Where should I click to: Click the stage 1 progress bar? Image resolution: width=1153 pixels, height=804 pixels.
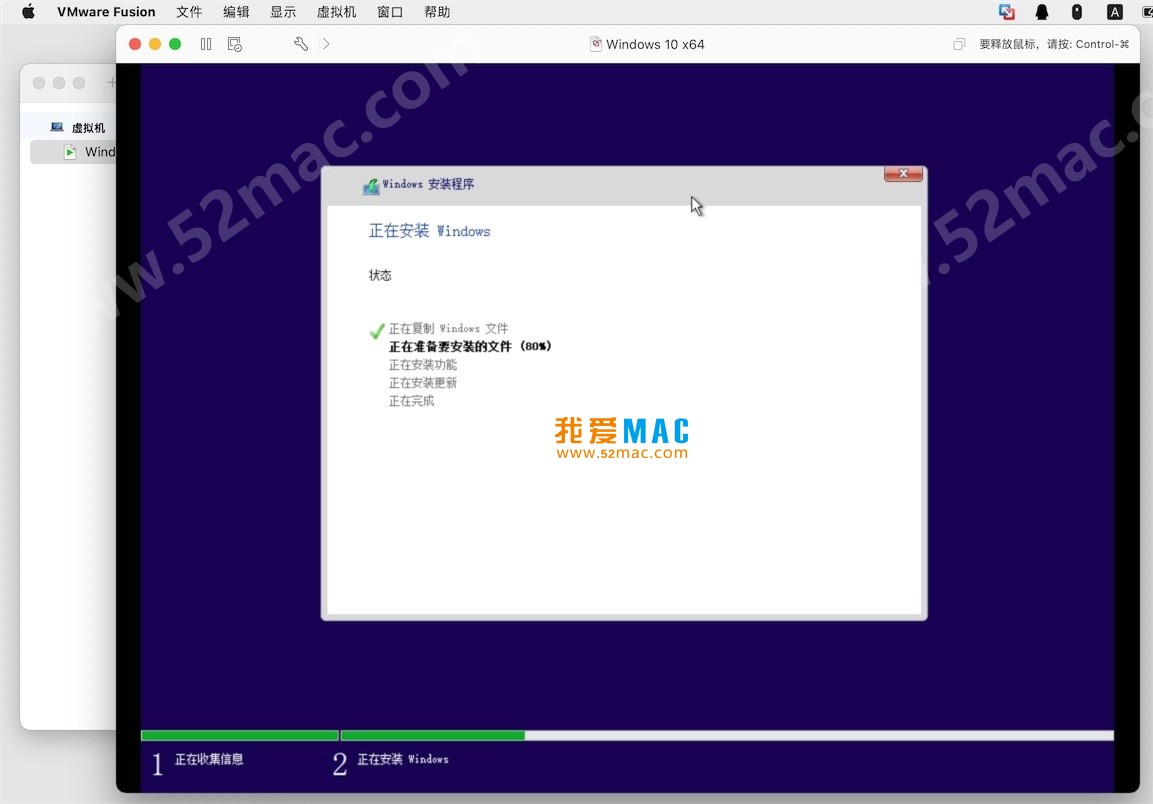[240, 736]
